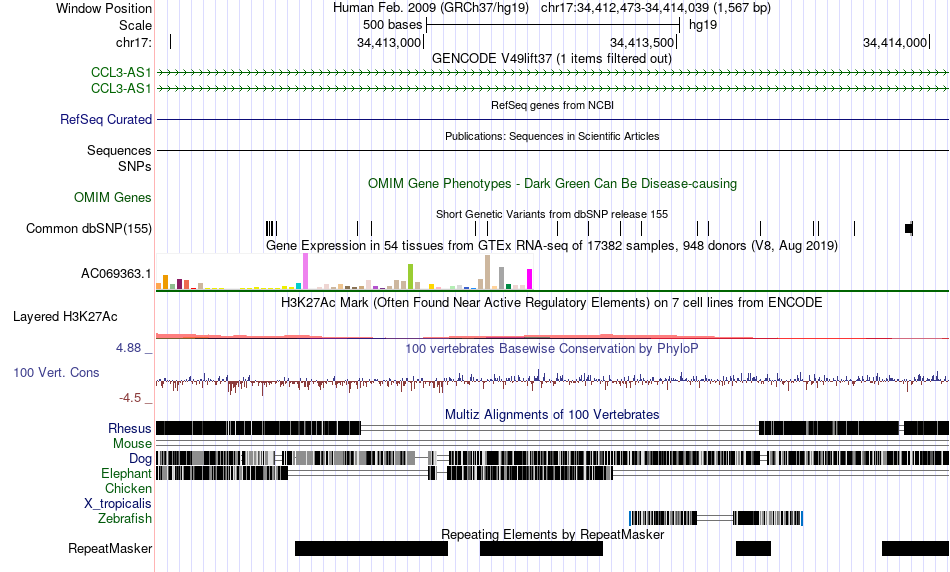Screen dimensions: 950x572
Task: Click the shortest RepeatMasker block
Action: click(753, 548)
